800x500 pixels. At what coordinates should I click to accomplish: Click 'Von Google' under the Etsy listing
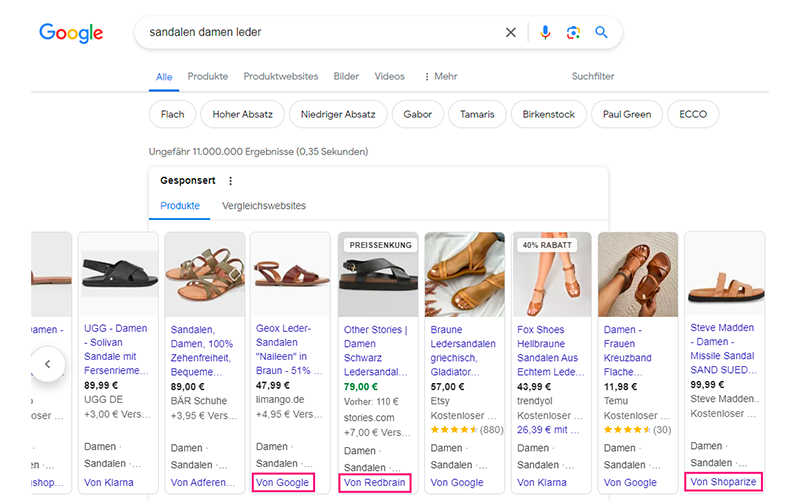point(457,482)
